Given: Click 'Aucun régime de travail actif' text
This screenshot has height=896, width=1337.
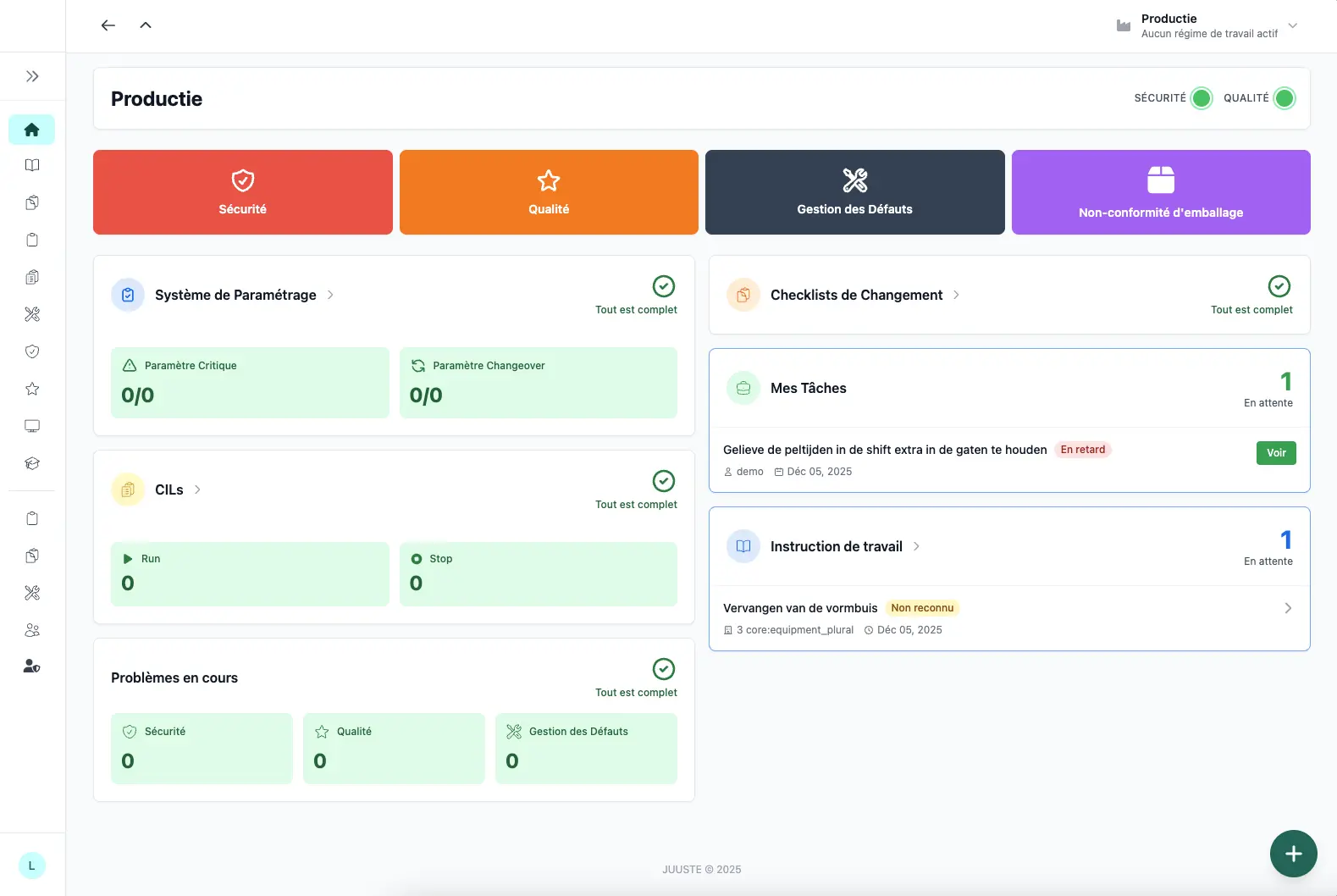Looking at the screenshot, I should click(x=1209, y=34).
